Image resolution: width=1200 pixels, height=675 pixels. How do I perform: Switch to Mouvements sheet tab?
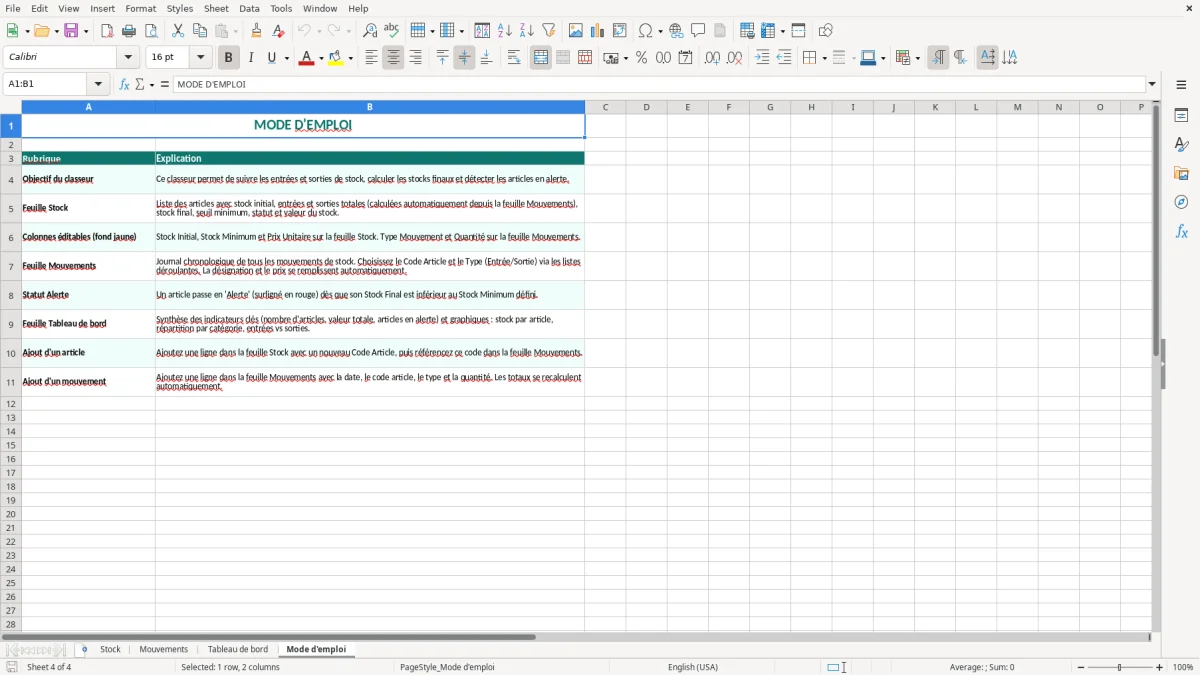coord(164,649)
